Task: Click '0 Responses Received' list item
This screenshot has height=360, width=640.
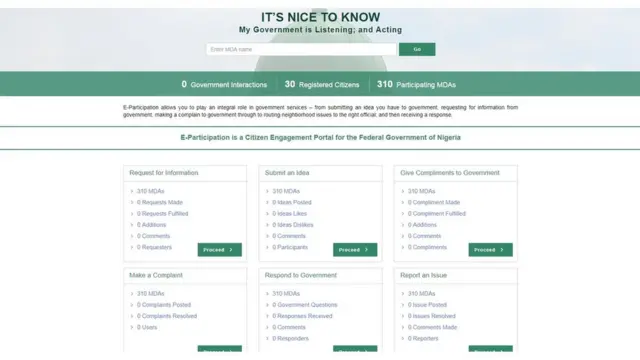Action: pos(302,316)
